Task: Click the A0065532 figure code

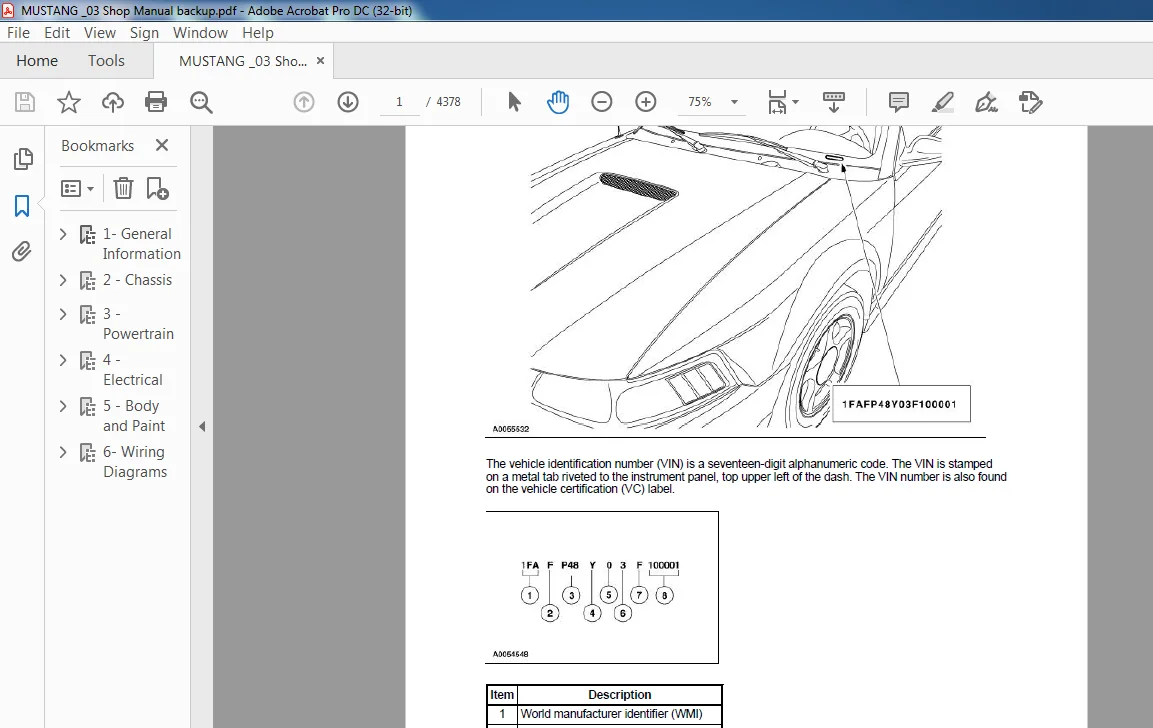Action: [510, 429]
